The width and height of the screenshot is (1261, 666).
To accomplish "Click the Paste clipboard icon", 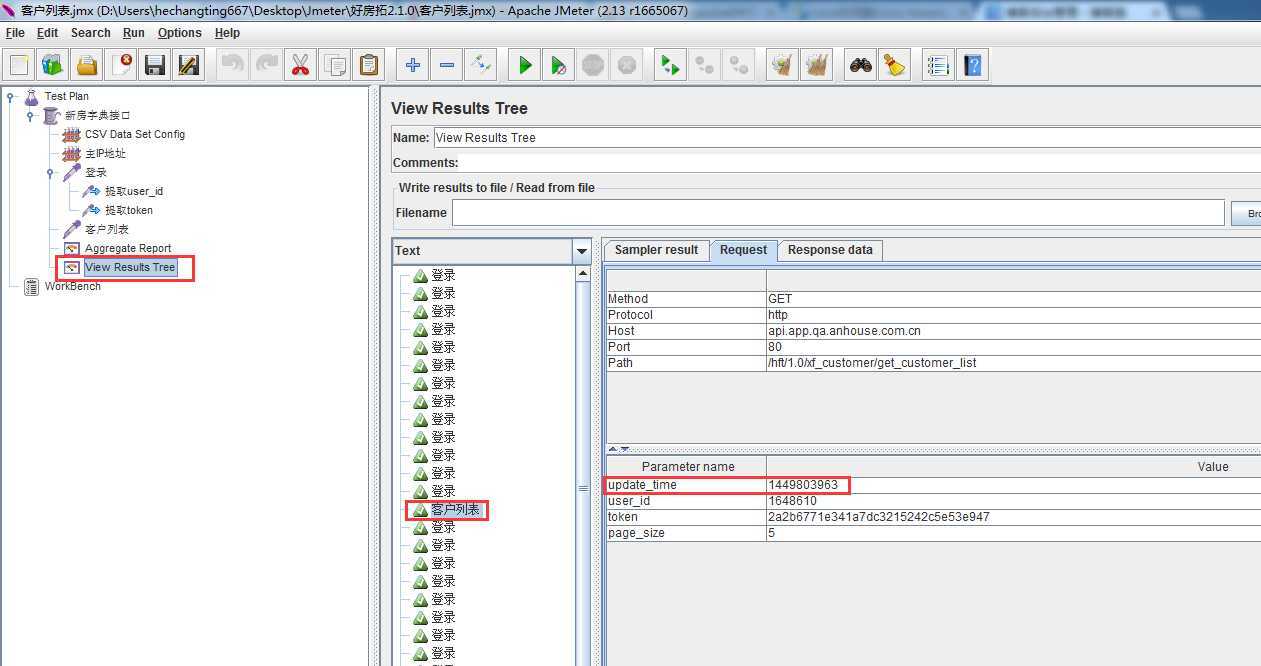I will click(x=369, y=65).
